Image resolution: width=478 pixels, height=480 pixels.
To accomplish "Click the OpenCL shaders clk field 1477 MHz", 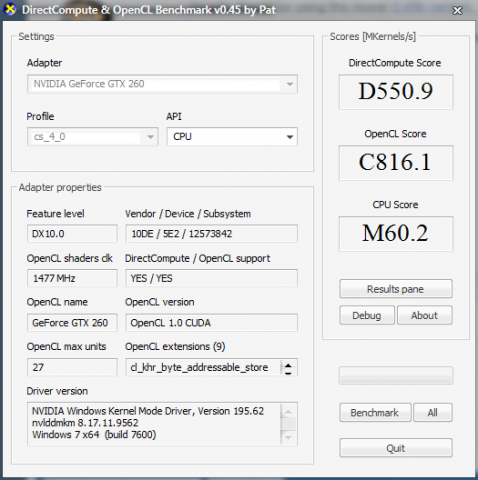I will coord(72,278).
